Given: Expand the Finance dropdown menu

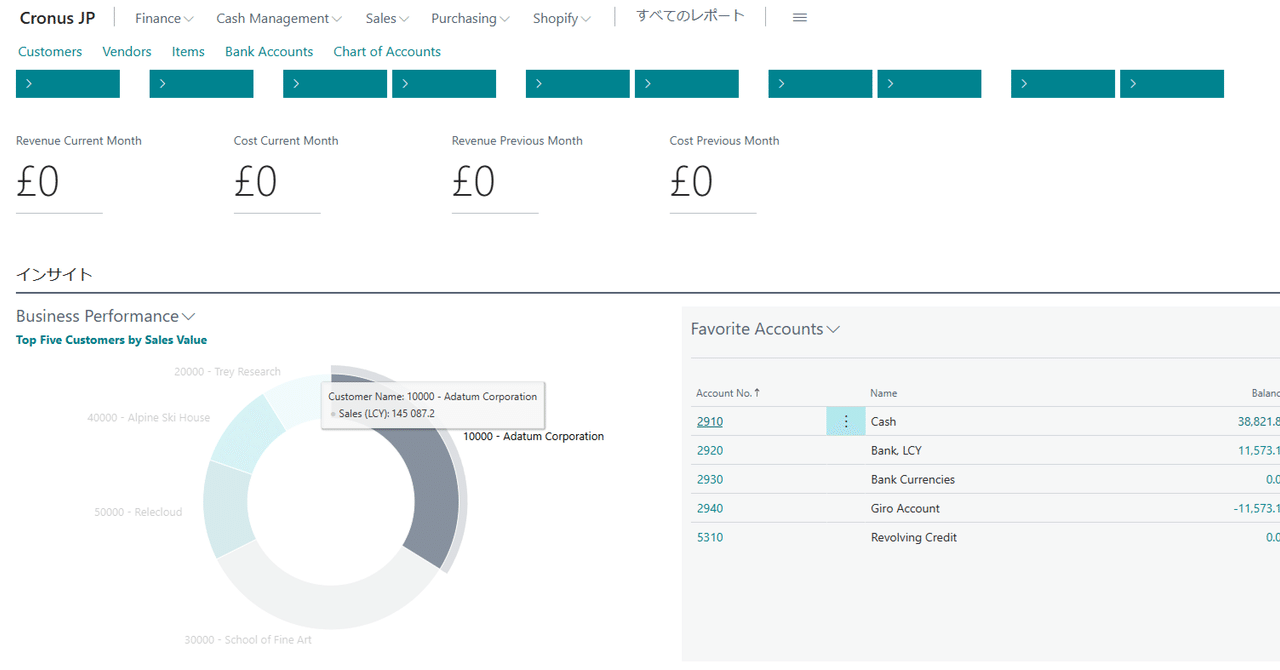Looking at the screenshot, I should point(163,18).
